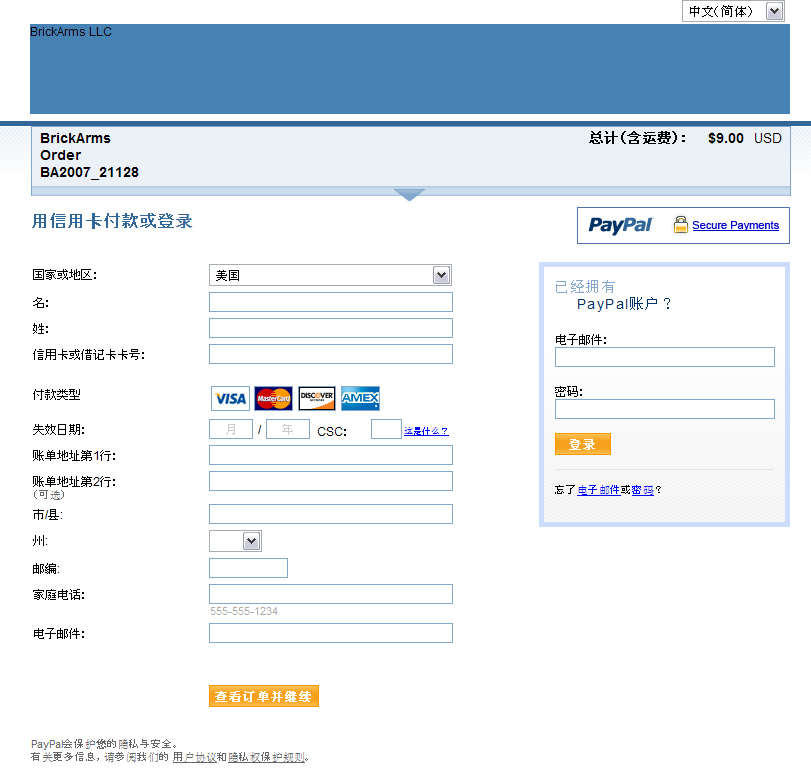Open the 隐私权保护规则 link
The width and height of the screenshot is (811, 768).
[x=266, y=757]
